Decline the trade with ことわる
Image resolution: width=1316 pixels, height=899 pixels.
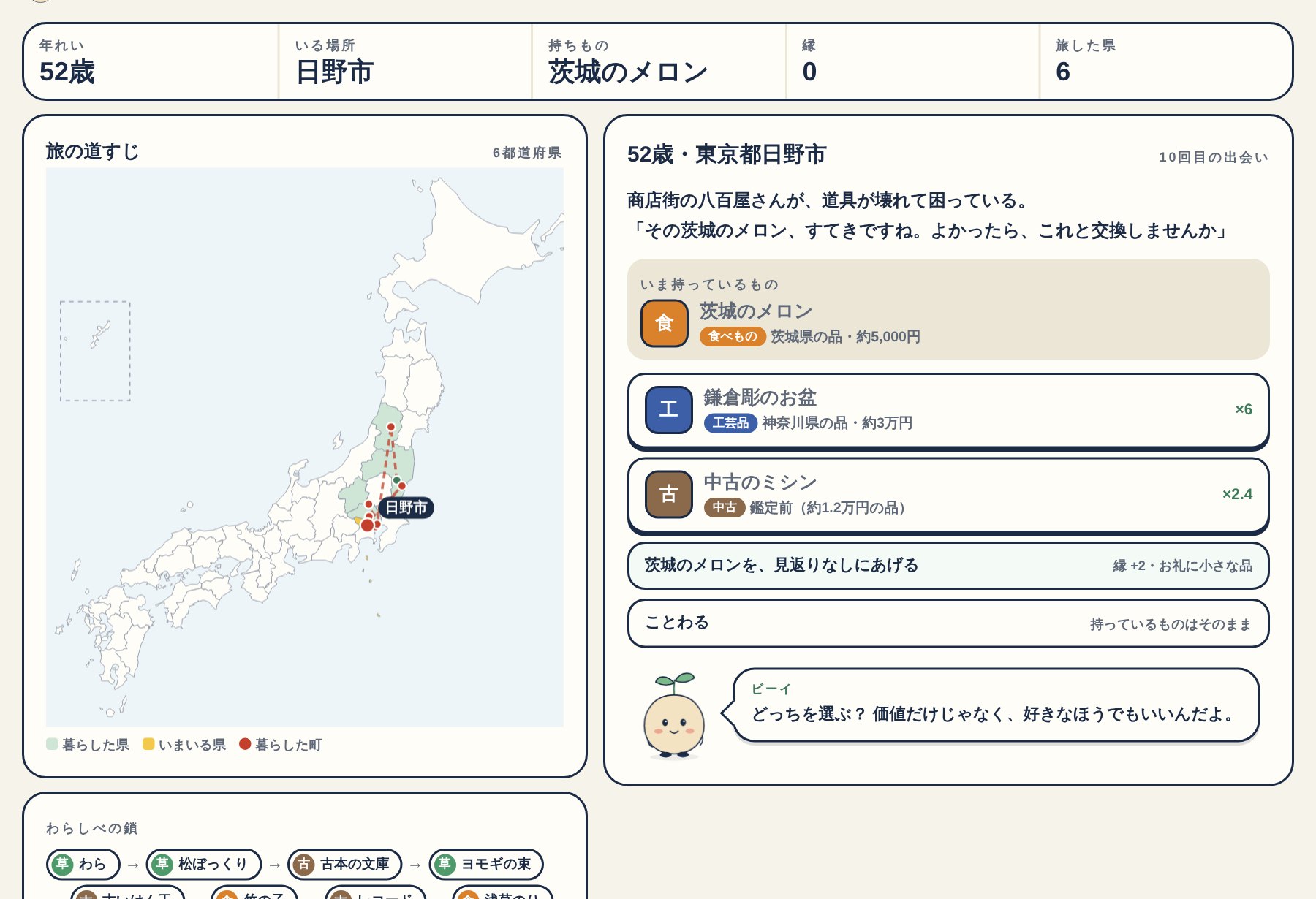(948, 623)
